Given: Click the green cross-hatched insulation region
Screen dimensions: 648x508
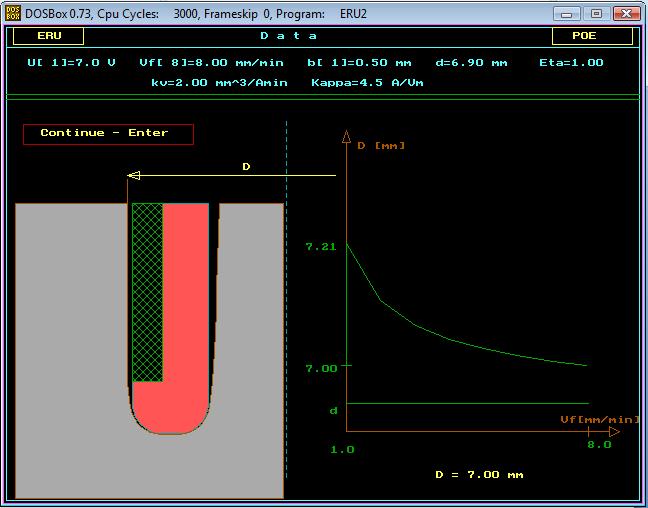Looking at the screenshot, I should click(x=147, y=290).
